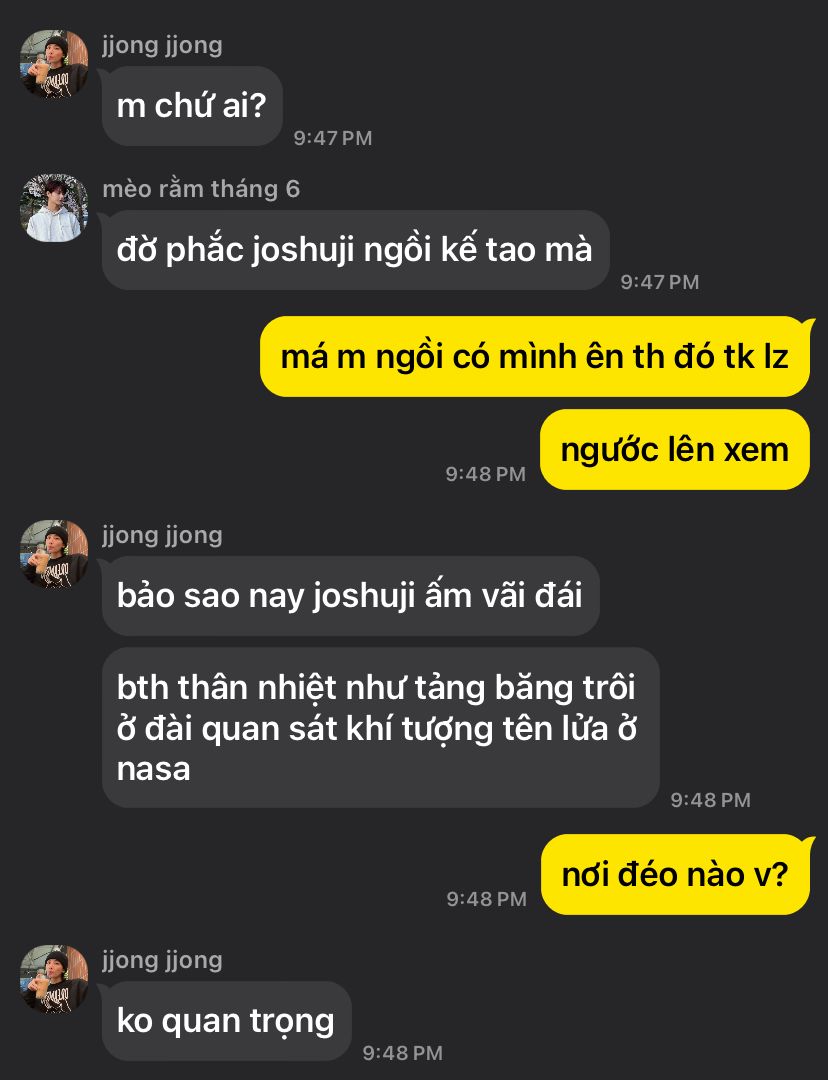Viewport: 828px width, 1080px height.
Task: Tap 9:48 PM timestamp beside 'ko quan trọng'
Action: (x=403, y=1052)
